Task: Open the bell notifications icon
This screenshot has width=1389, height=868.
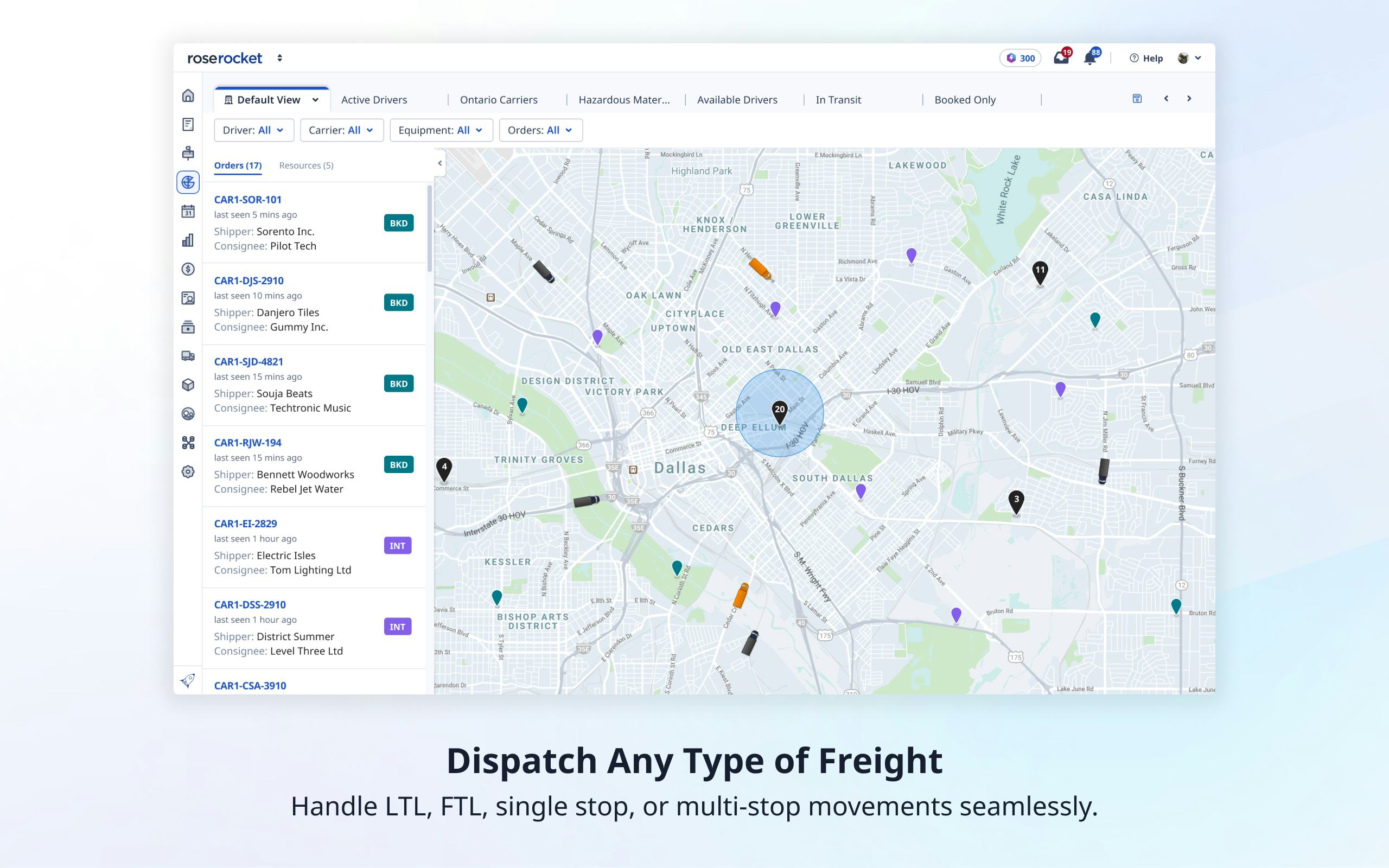Action: click(1089, 58)
